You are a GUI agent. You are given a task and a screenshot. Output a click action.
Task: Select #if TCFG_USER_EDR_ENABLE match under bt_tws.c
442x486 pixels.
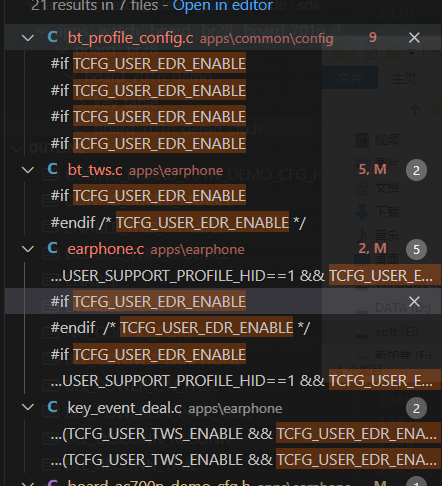coord(148,195)
